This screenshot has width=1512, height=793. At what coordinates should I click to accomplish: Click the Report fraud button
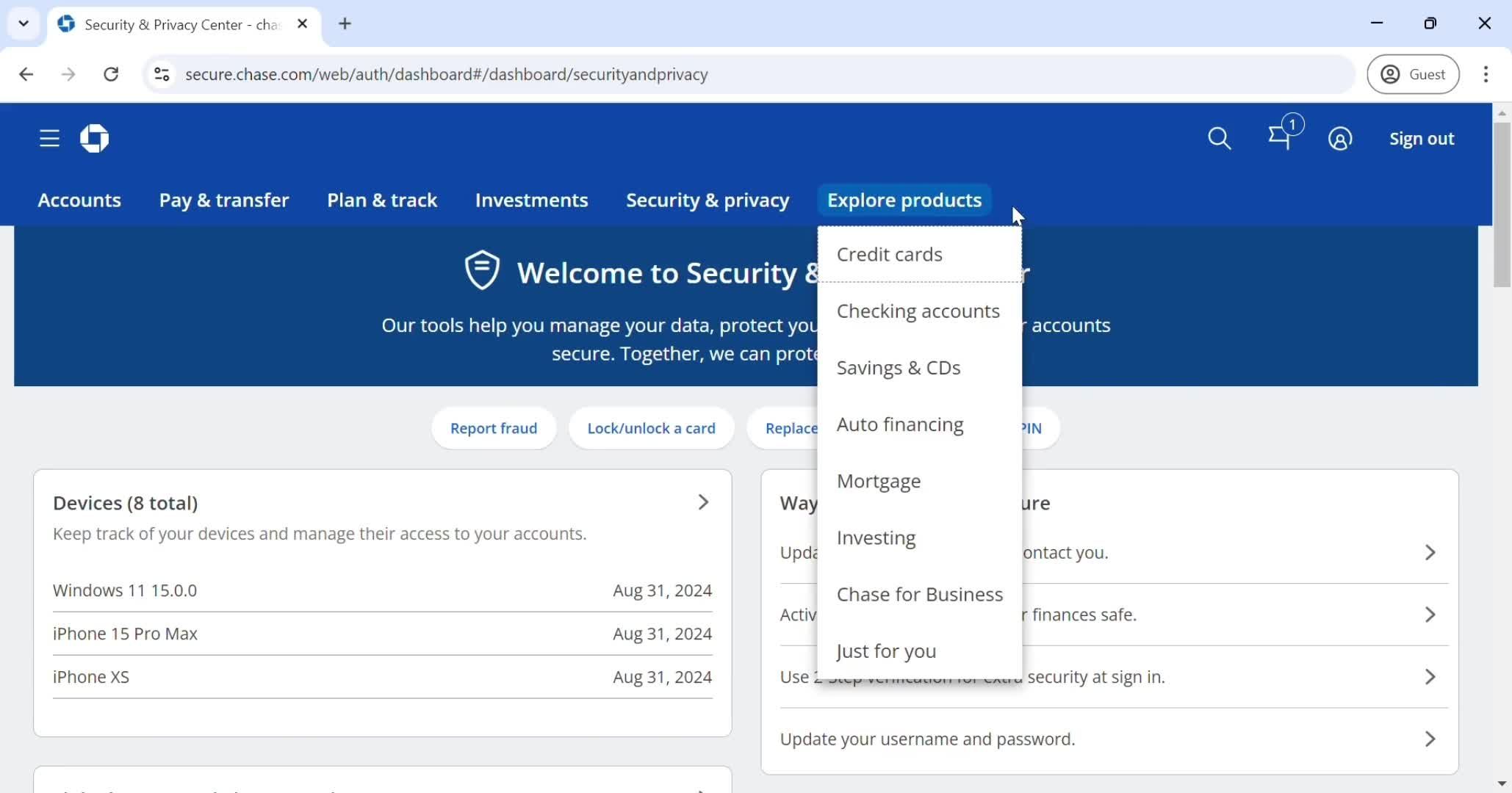[494, 427]
